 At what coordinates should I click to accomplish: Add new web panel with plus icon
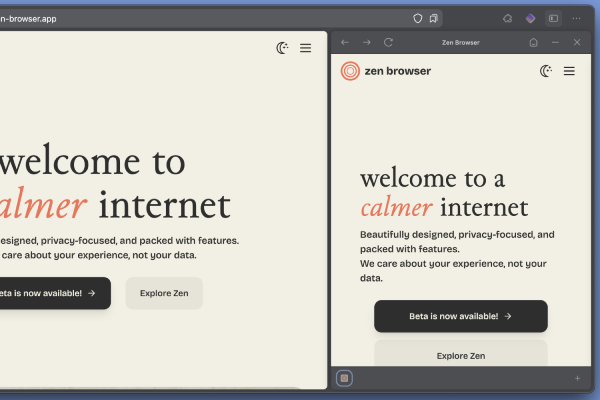pyautogui.click(x=577, y=379)
